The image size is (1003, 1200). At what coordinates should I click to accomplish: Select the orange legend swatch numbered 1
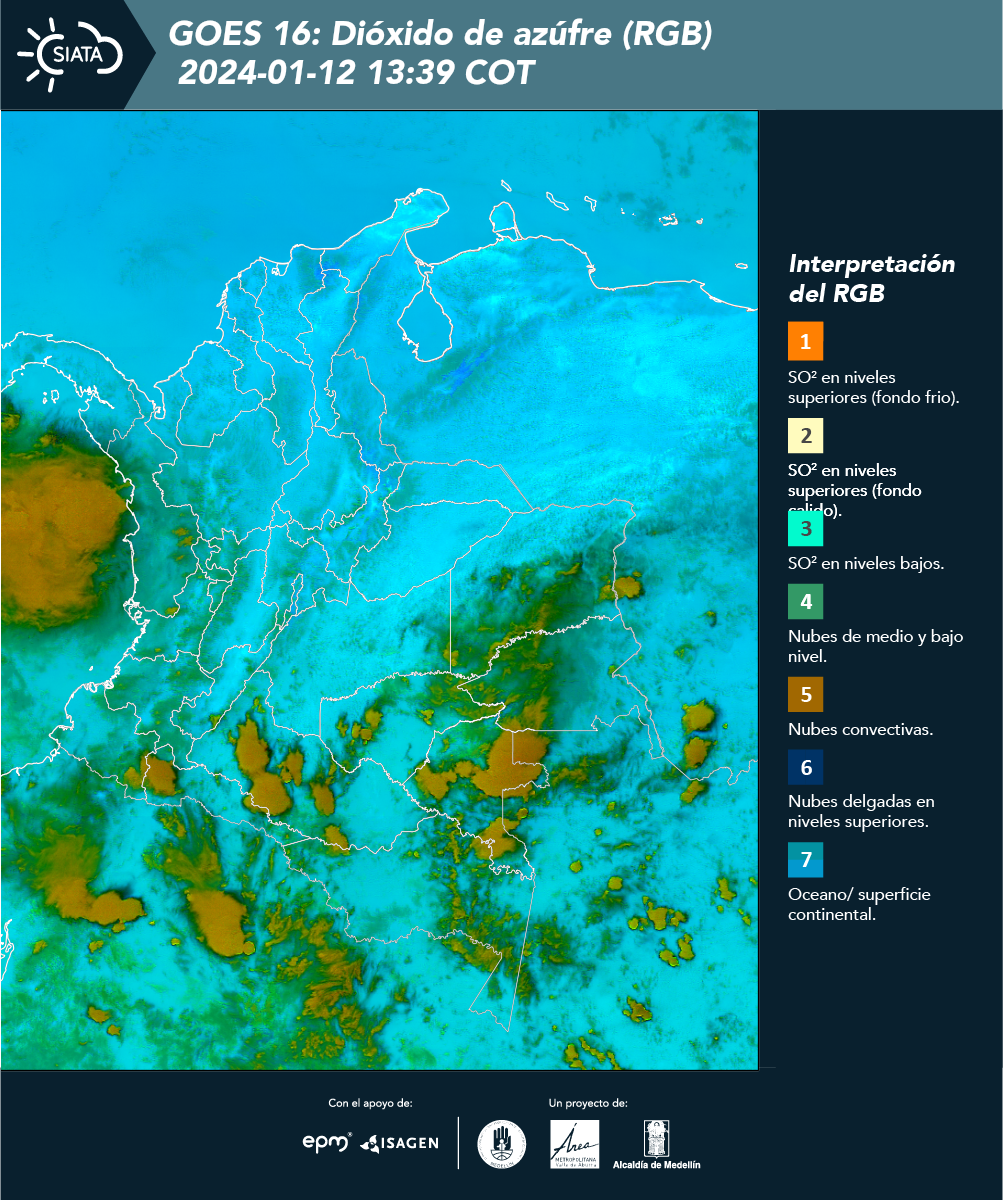(x=805, y=342)
